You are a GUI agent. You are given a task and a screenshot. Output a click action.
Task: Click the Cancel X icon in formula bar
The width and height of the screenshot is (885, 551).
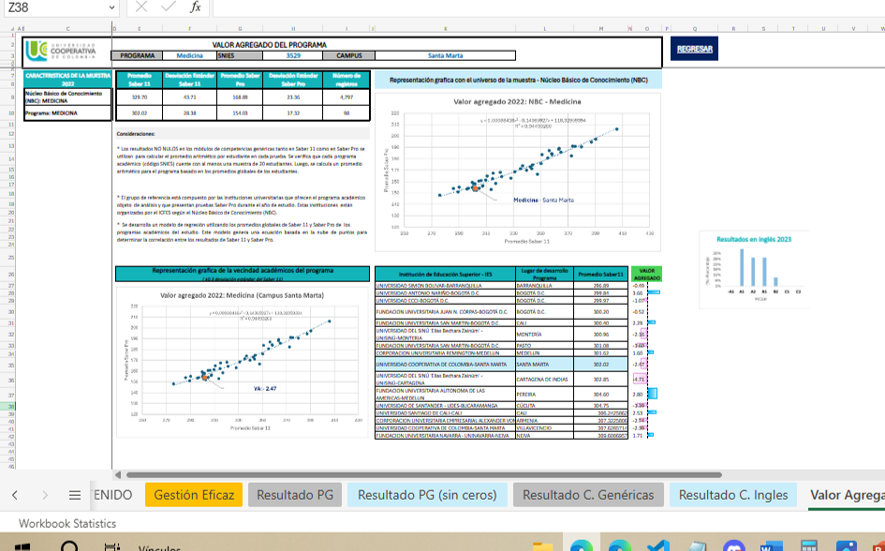[141, 7]
